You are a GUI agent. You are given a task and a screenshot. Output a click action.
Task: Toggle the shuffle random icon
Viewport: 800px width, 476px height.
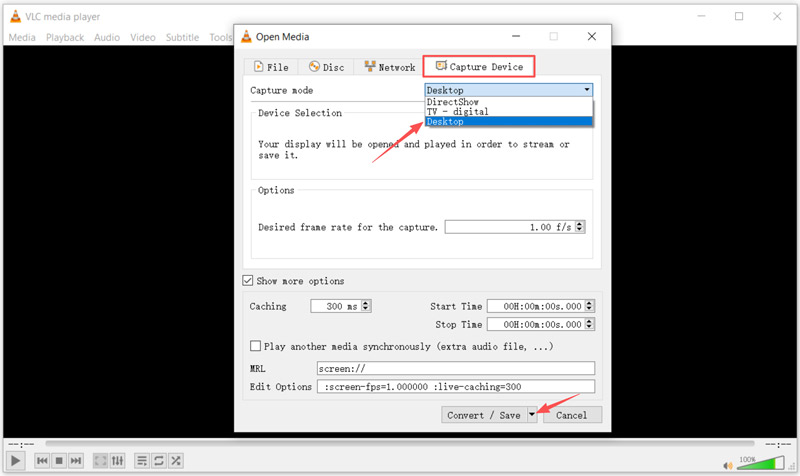(x=176, y=461)
